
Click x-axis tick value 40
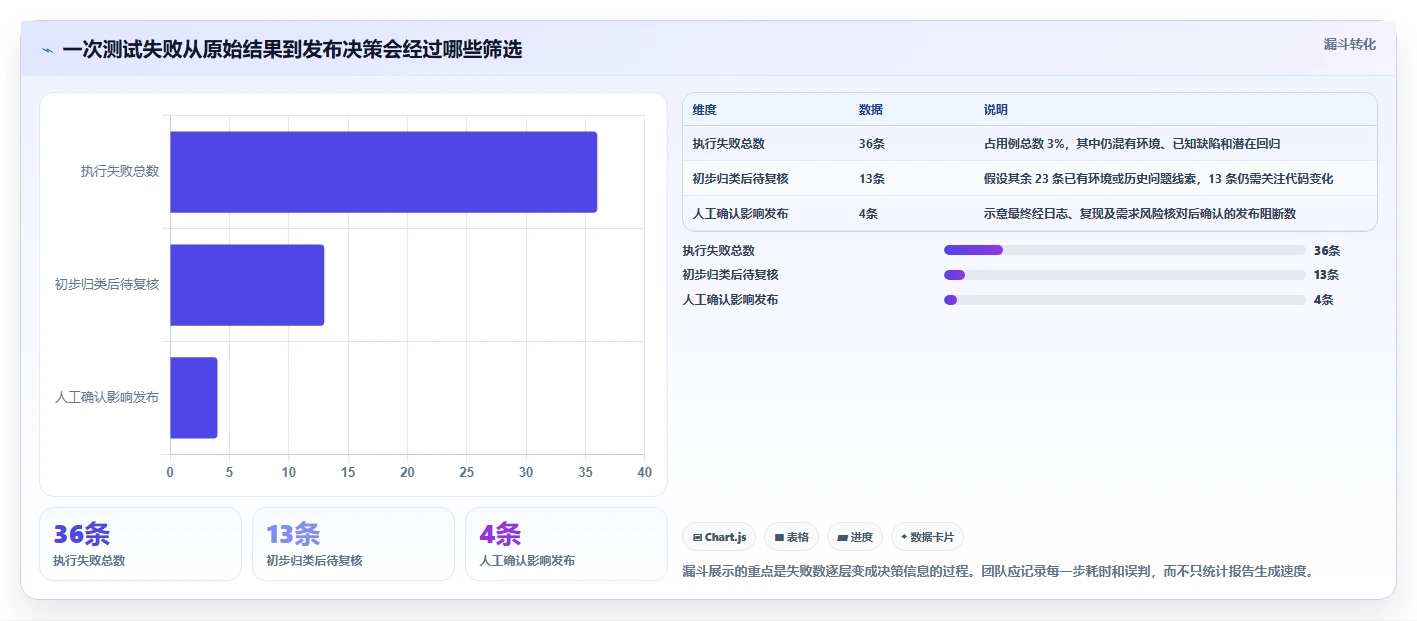pos(644,472)
